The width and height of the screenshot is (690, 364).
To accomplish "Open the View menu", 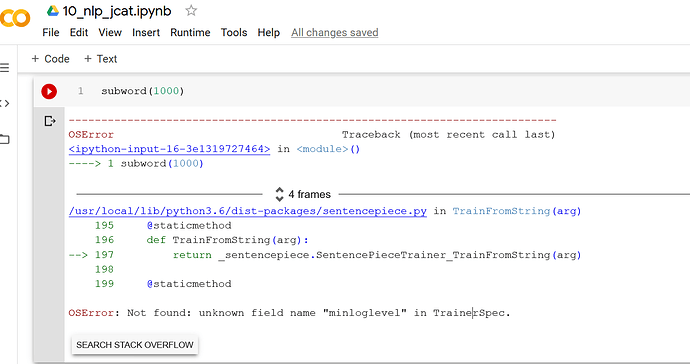I will 110,33.
